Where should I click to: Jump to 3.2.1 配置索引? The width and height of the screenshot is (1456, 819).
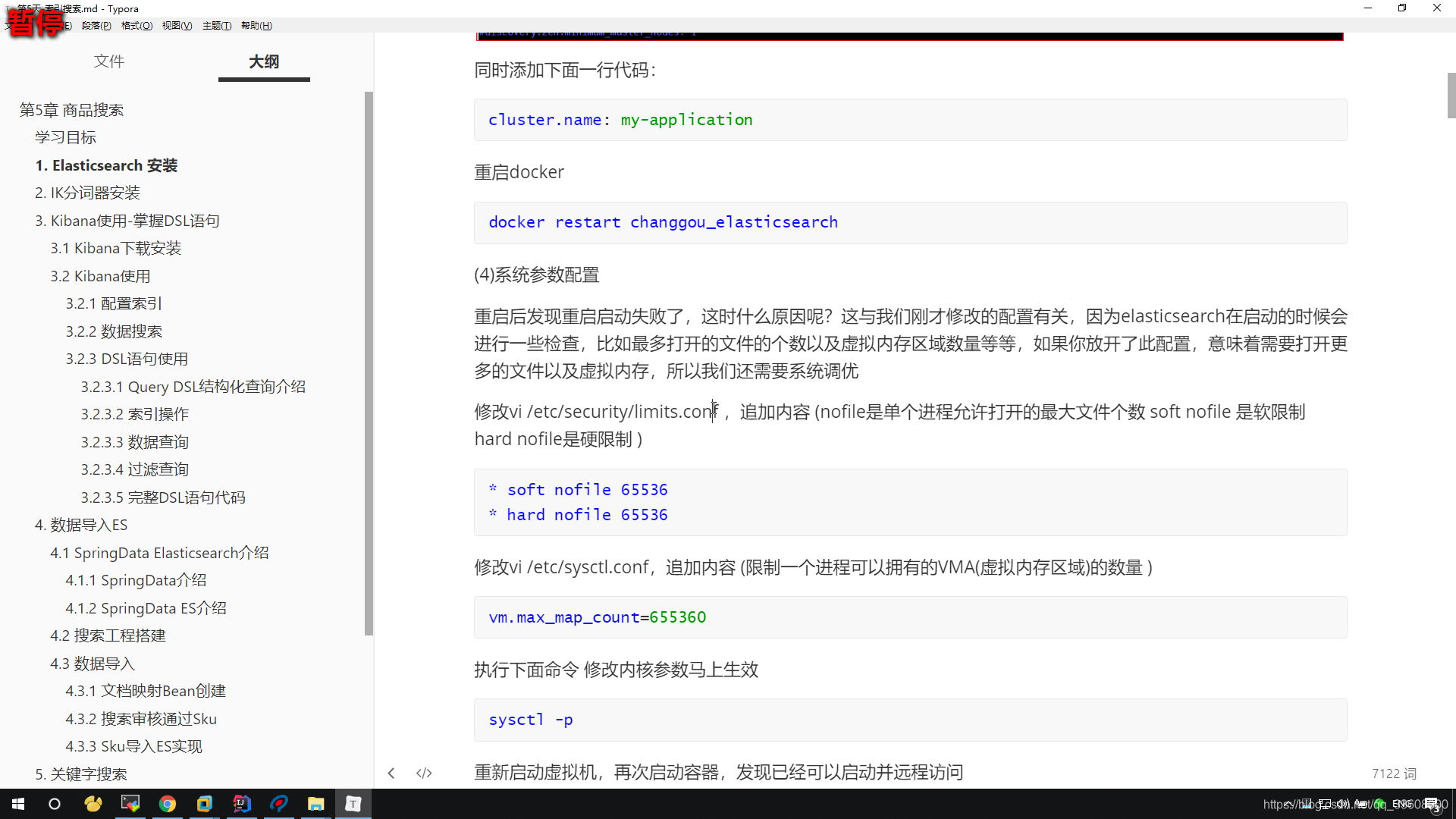point(114,303)
